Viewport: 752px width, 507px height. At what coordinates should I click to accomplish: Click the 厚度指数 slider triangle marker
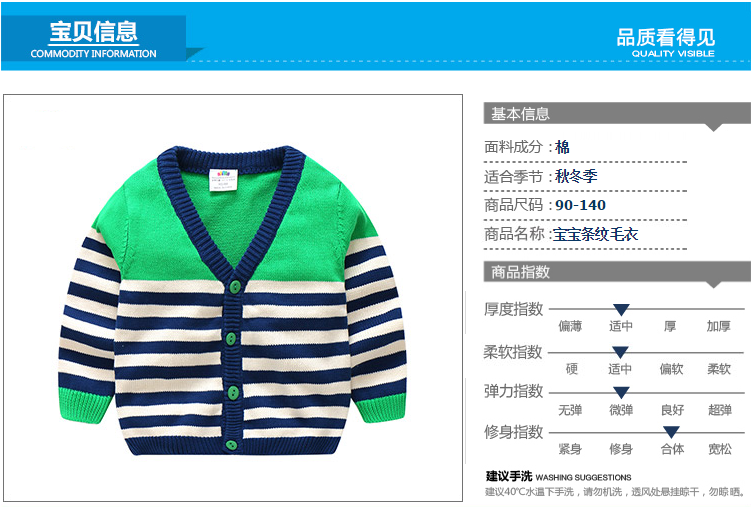621,309
